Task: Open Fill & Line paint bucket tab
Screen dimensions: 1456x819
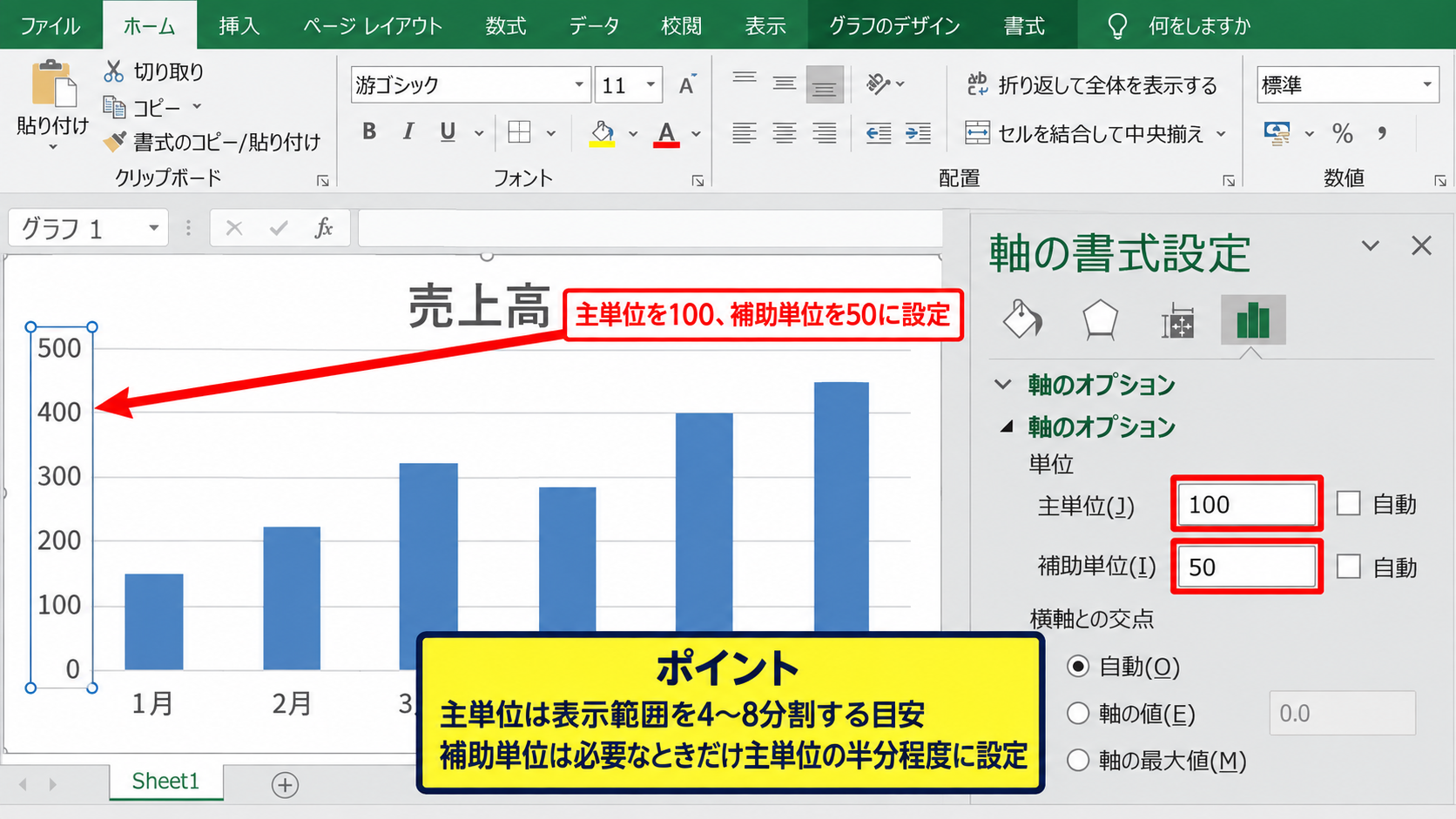Action: [1022, 319]
